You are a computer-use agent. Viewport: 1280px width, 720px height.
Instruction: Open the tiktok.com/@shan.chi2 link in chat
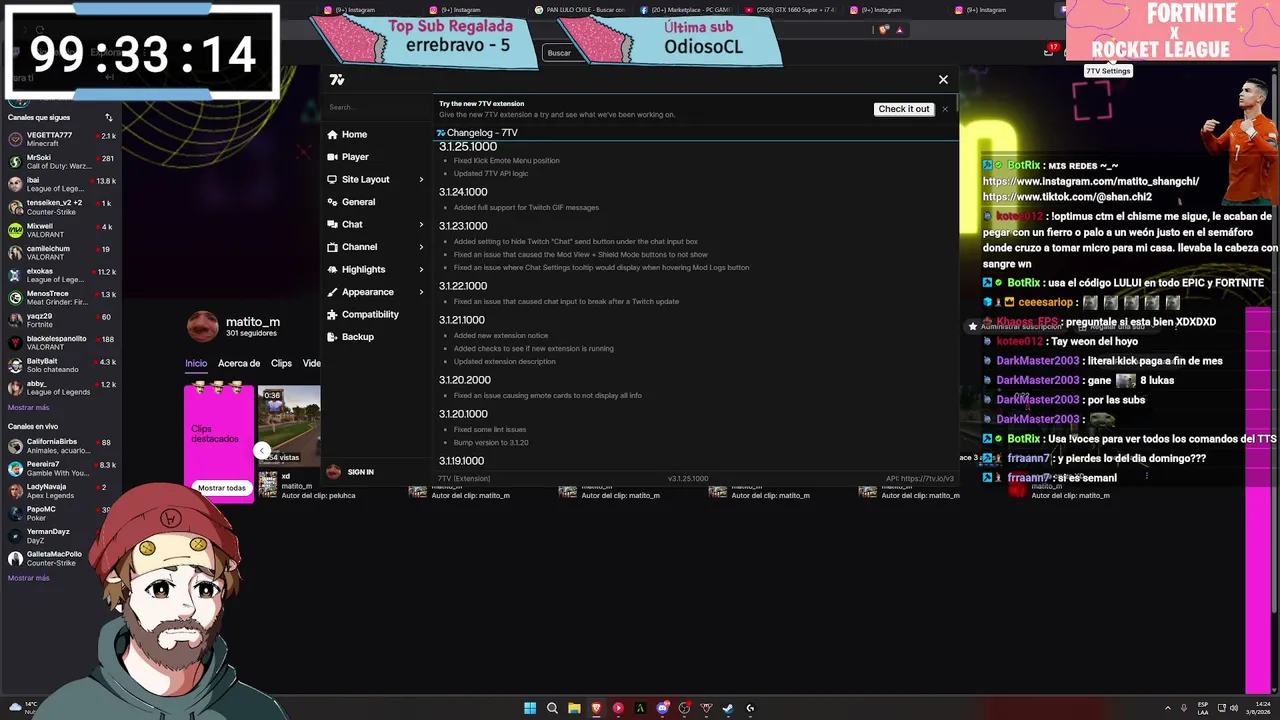point(1067,197)
